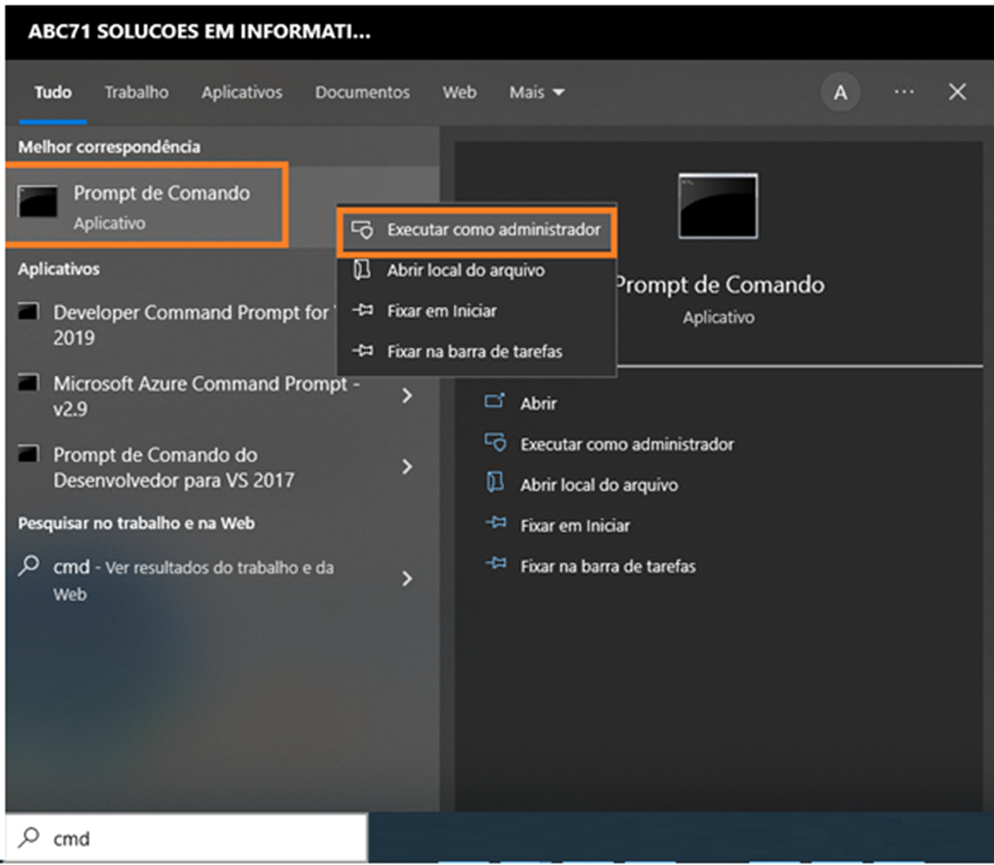Click the Microsoft Azure Command Prompt icon

tap(29, 383)
